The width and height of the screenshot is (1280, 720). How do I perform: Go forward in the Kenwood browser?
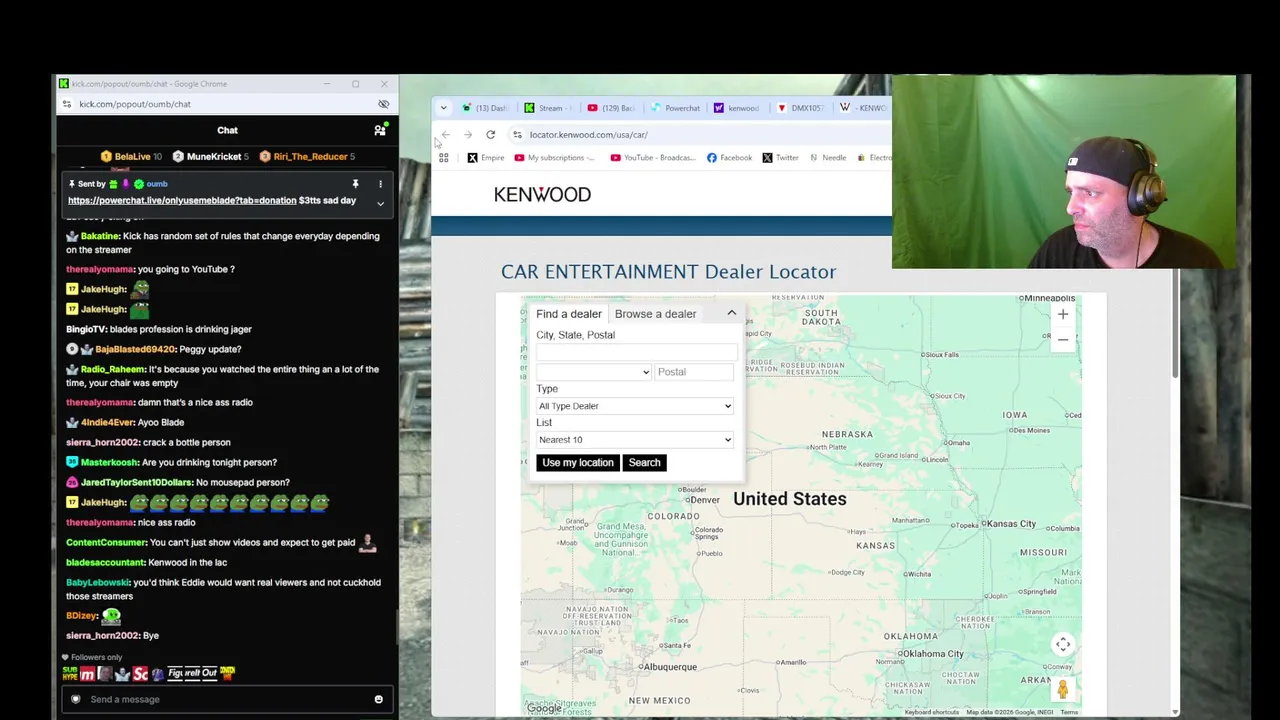click(468, 135)
